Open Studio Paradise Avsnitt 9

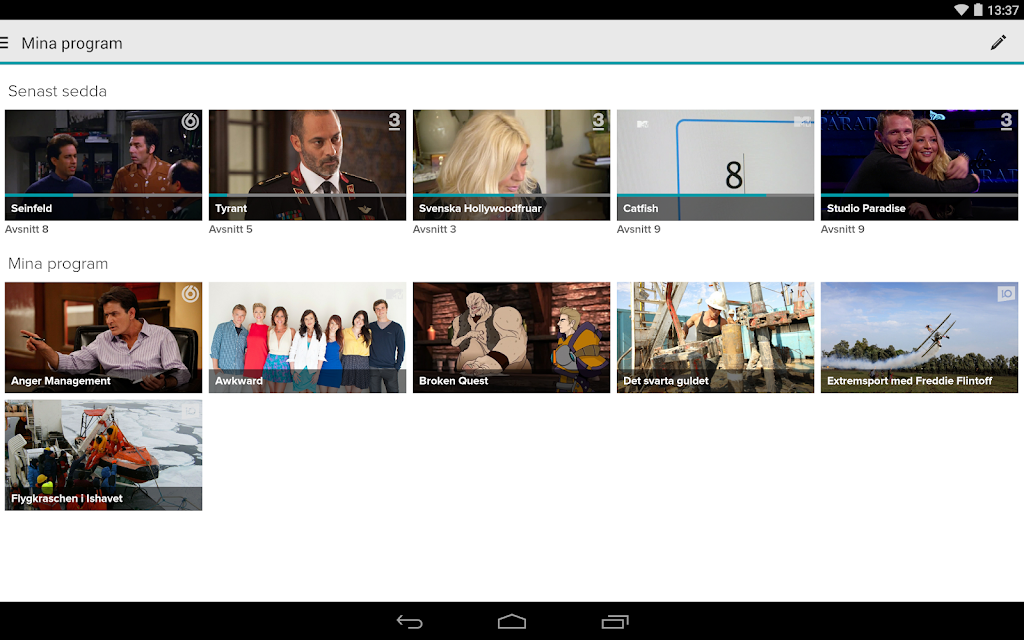click(919, 165)
